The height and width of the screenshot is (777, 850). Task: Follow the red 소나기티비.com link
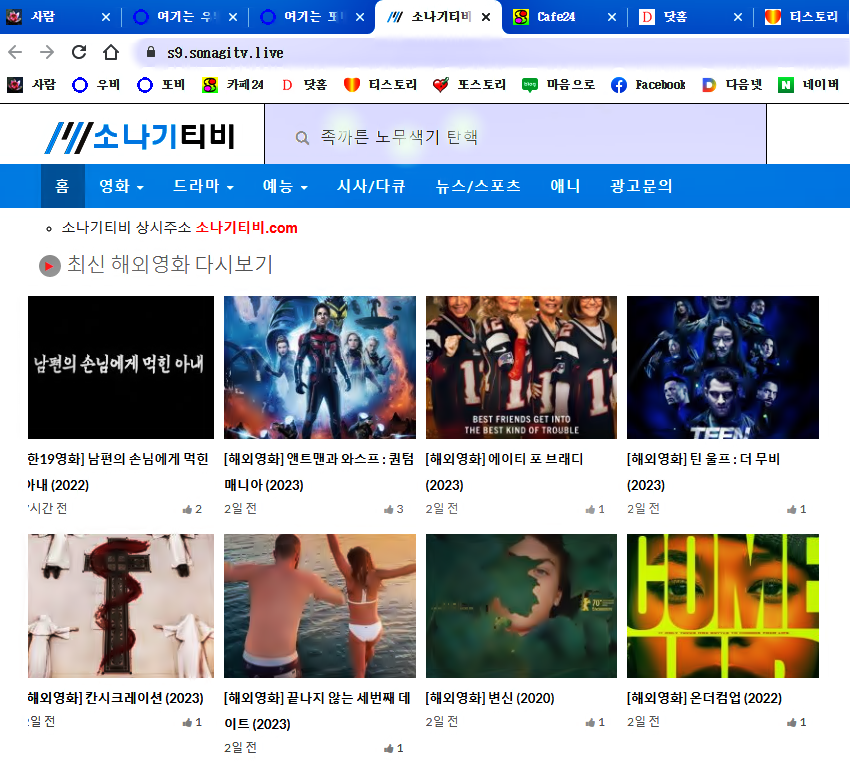(x=247, y=228)
